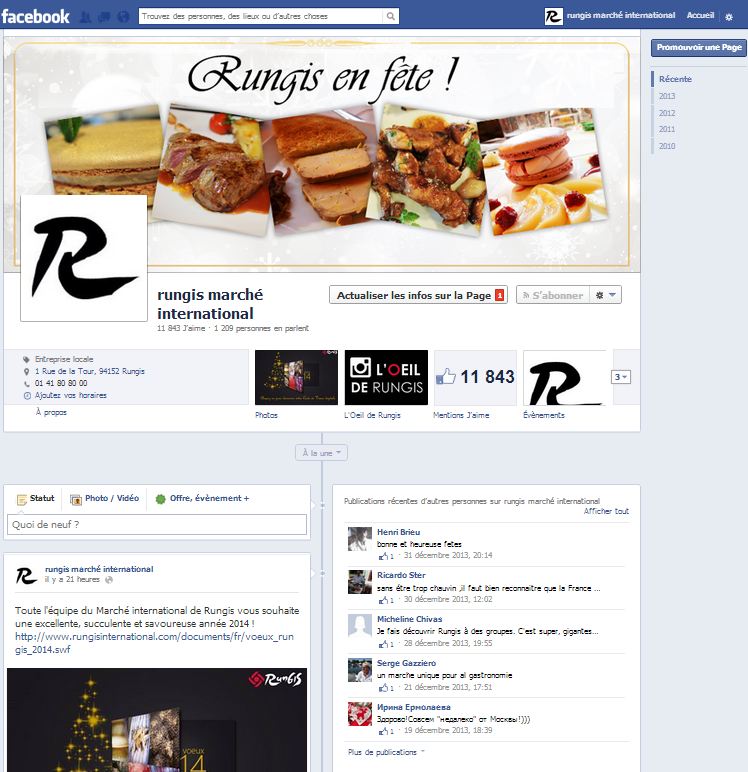Open messages icon in top bar
748x772 pixels.
coord(104,17)
